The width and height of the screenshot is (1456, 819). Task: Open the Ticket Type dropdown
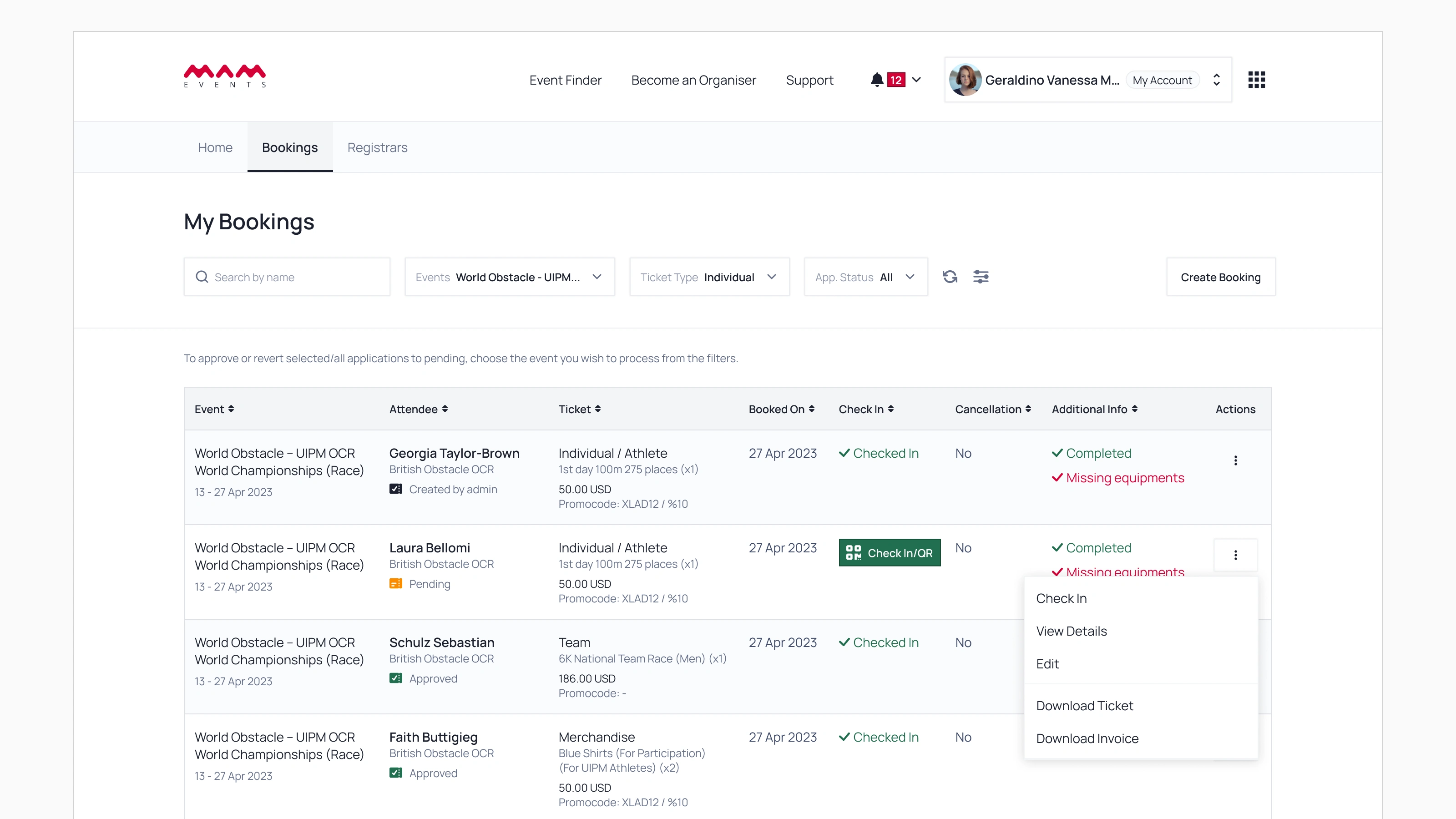point(709,277)
